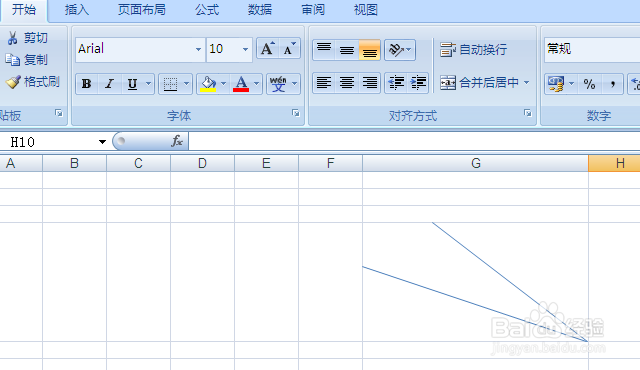This screenshot has width=640, height=370.
Task: Click the Copy (复制) icon
Action: click(12, 60)
